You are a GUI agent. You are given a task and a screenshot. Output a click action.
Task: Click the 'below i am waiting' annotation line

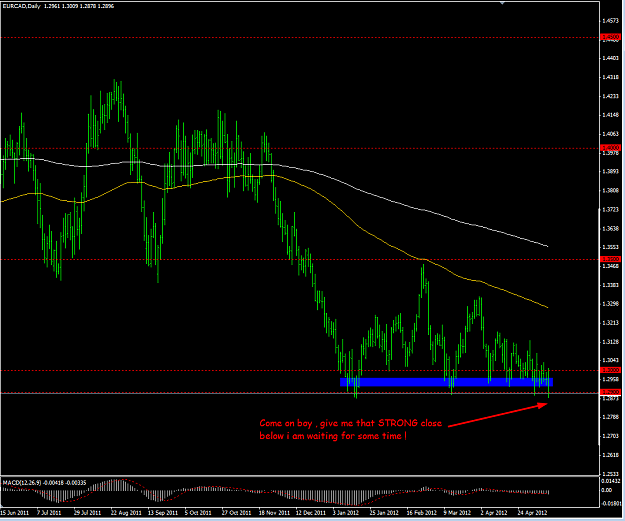(x=333, y=436)
